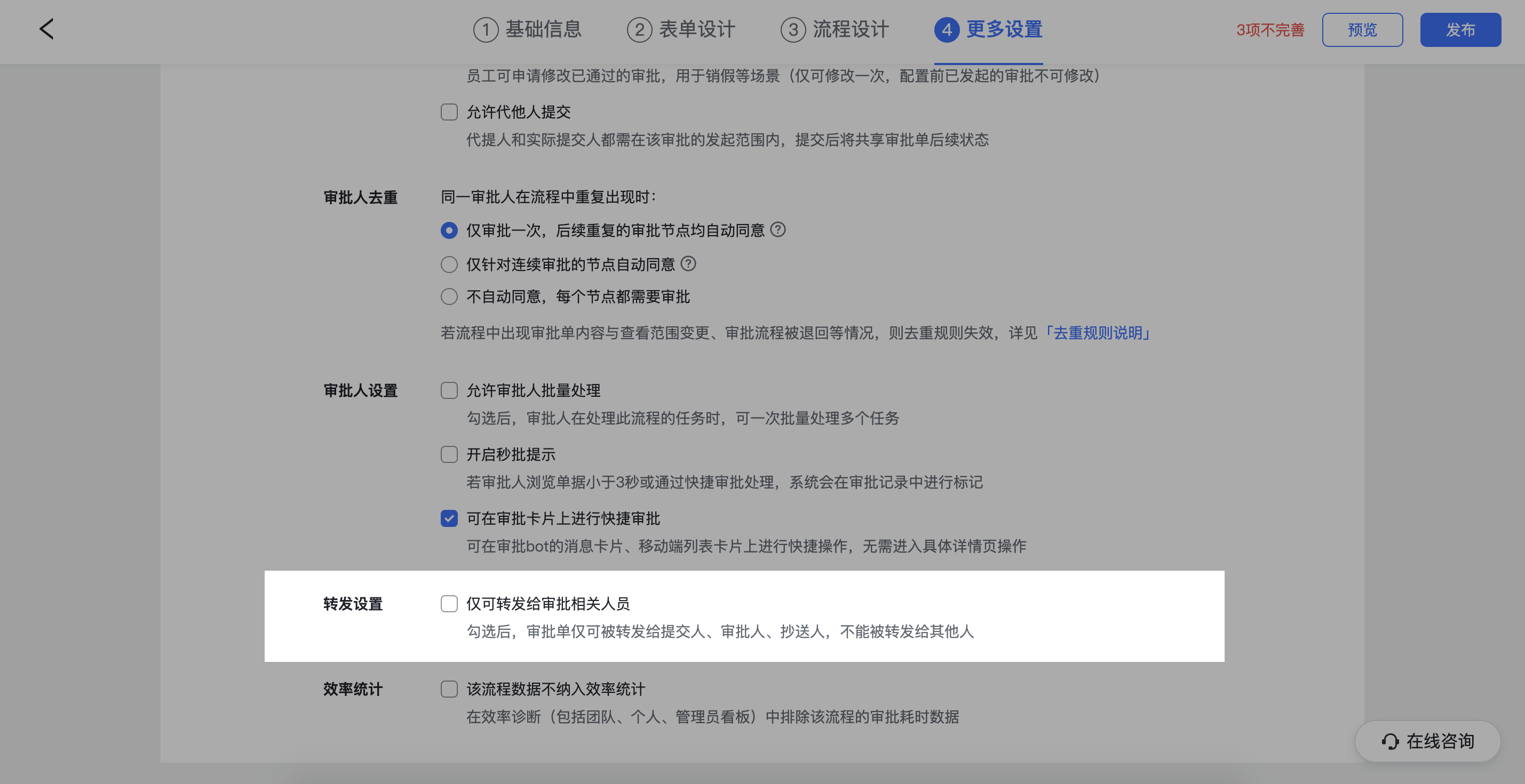Enable 允许代他人提交 checkbox

tap(449, 112)
